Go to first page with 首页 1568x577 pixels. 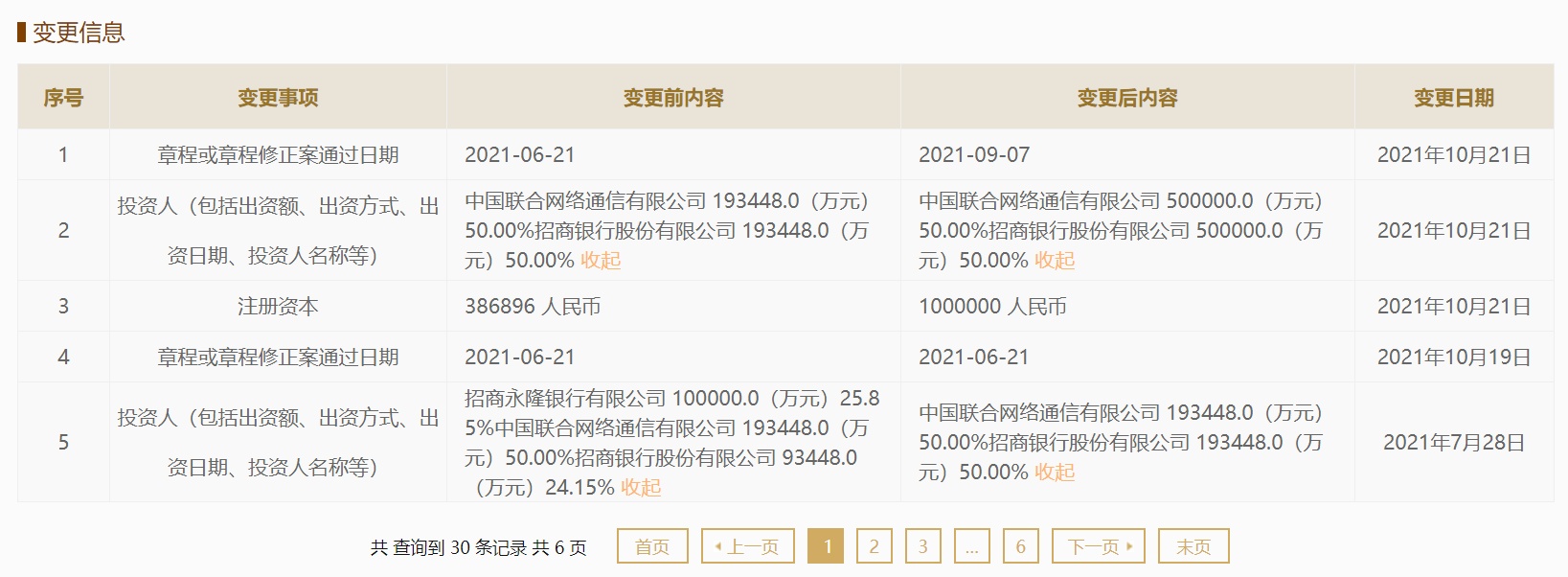point(652,546)
